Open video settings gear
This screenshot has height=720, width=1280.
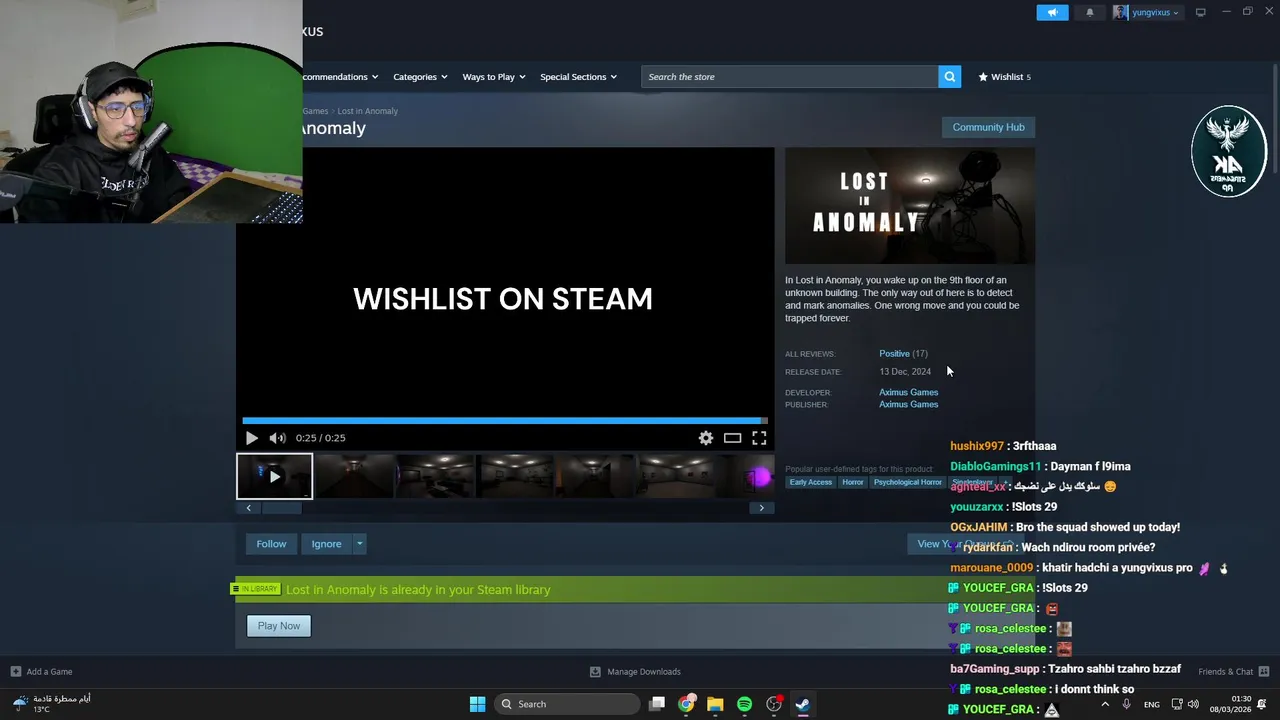706,438
